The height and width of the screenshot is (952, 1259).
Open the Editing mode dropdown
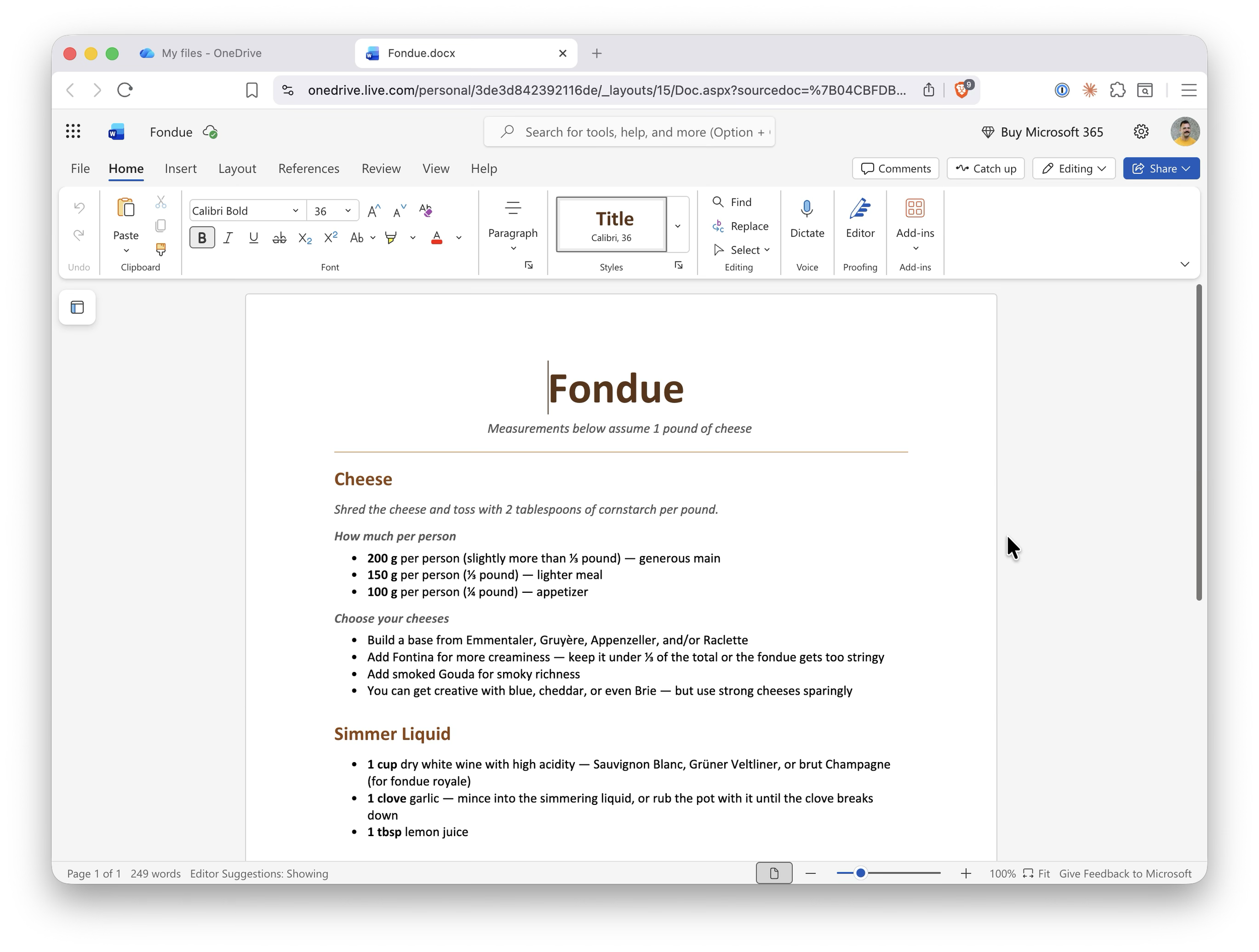pos(1074,169)
